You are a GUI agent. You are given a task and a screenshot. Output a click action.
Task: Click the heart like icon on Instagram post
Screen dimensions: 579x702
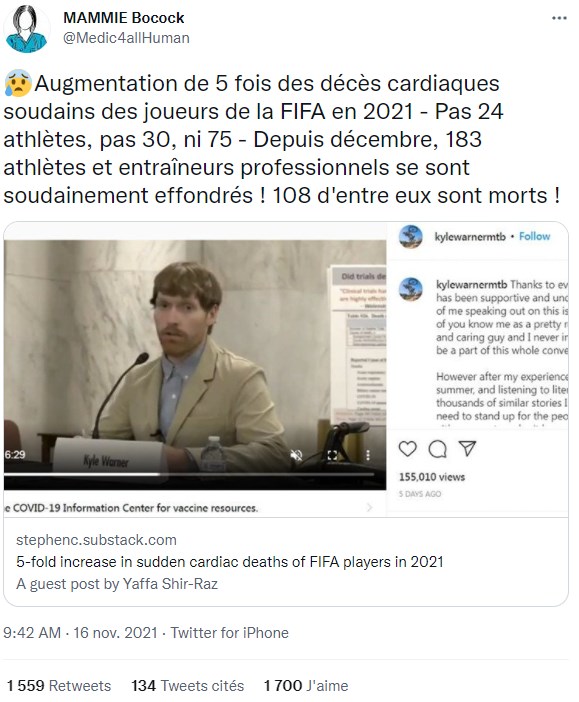(x=407, y=449)
